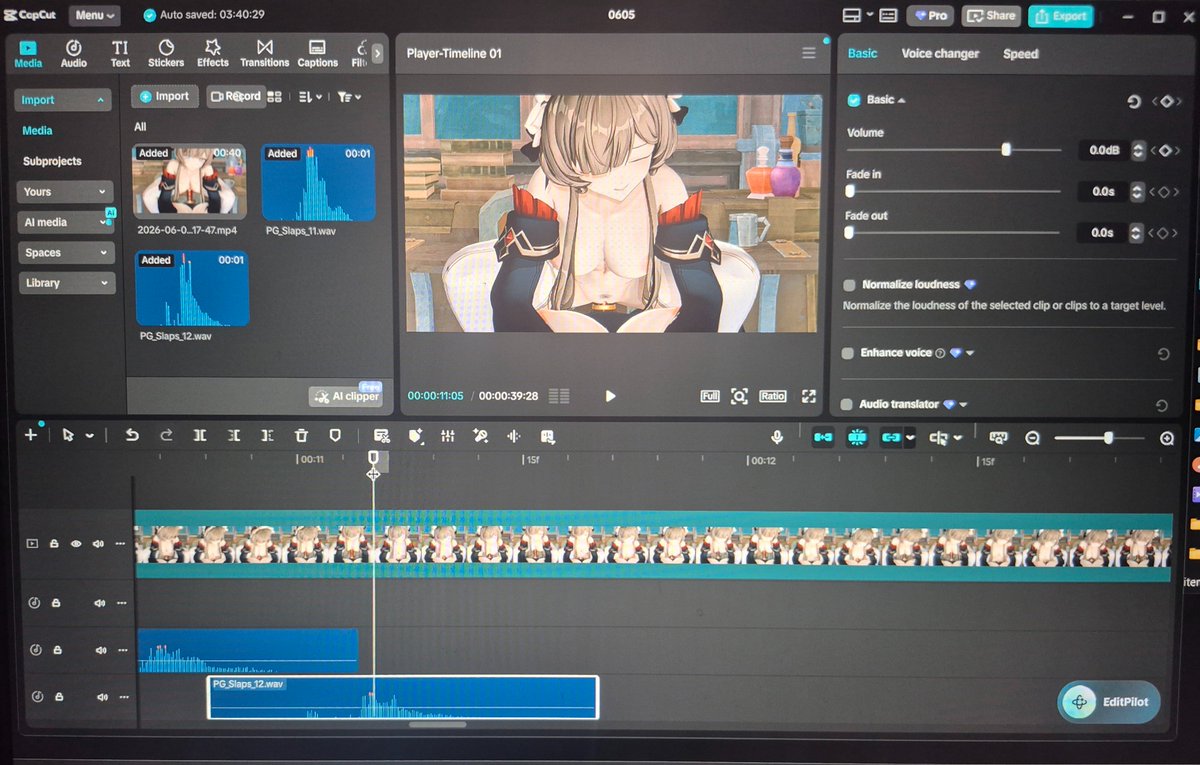Click the plus add-track icon above timeline
Screen dimensions: 1200x765
point(30,435)
